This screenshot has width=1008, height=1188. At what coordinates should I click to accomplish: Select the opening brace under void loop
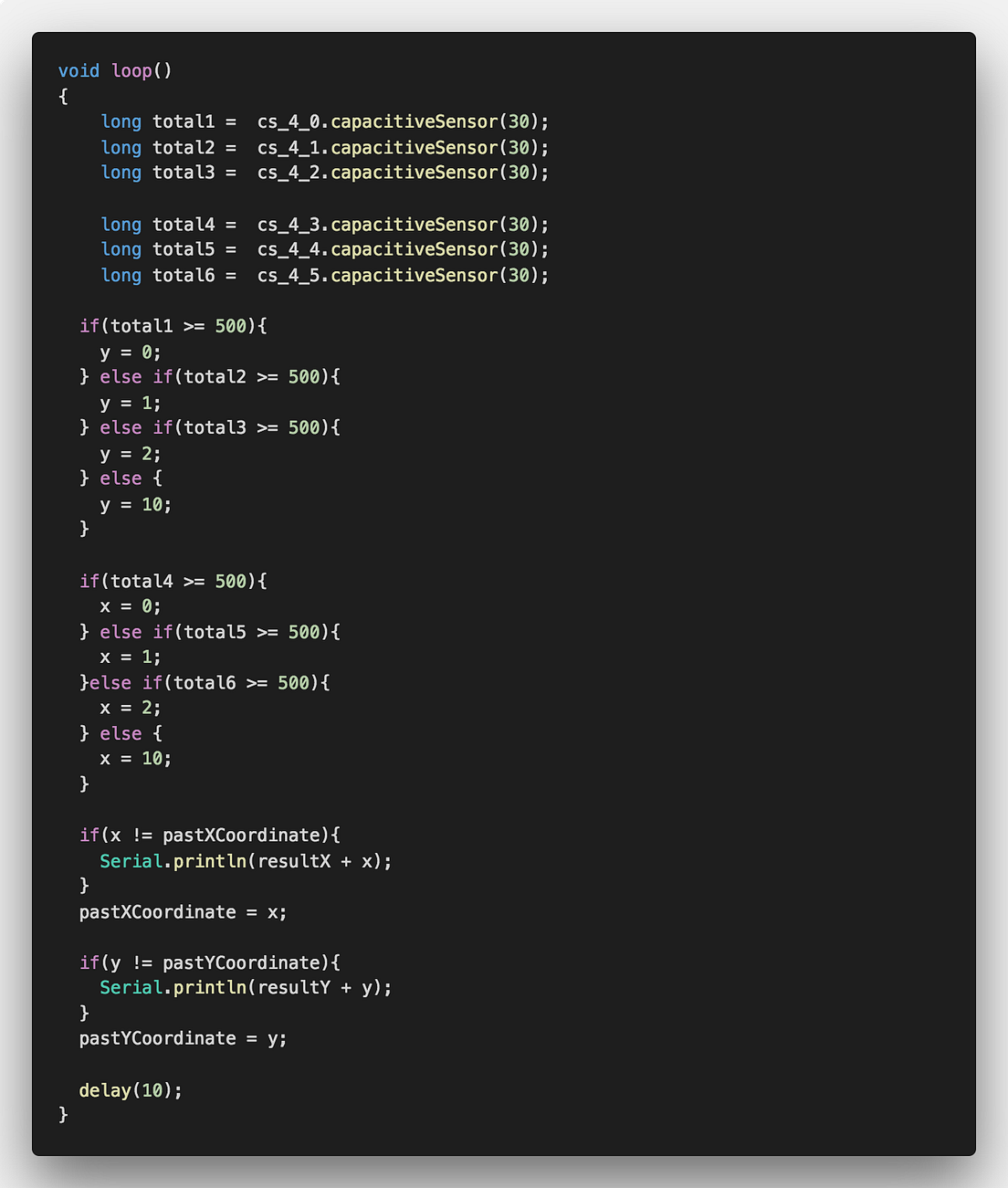(63, 95)
